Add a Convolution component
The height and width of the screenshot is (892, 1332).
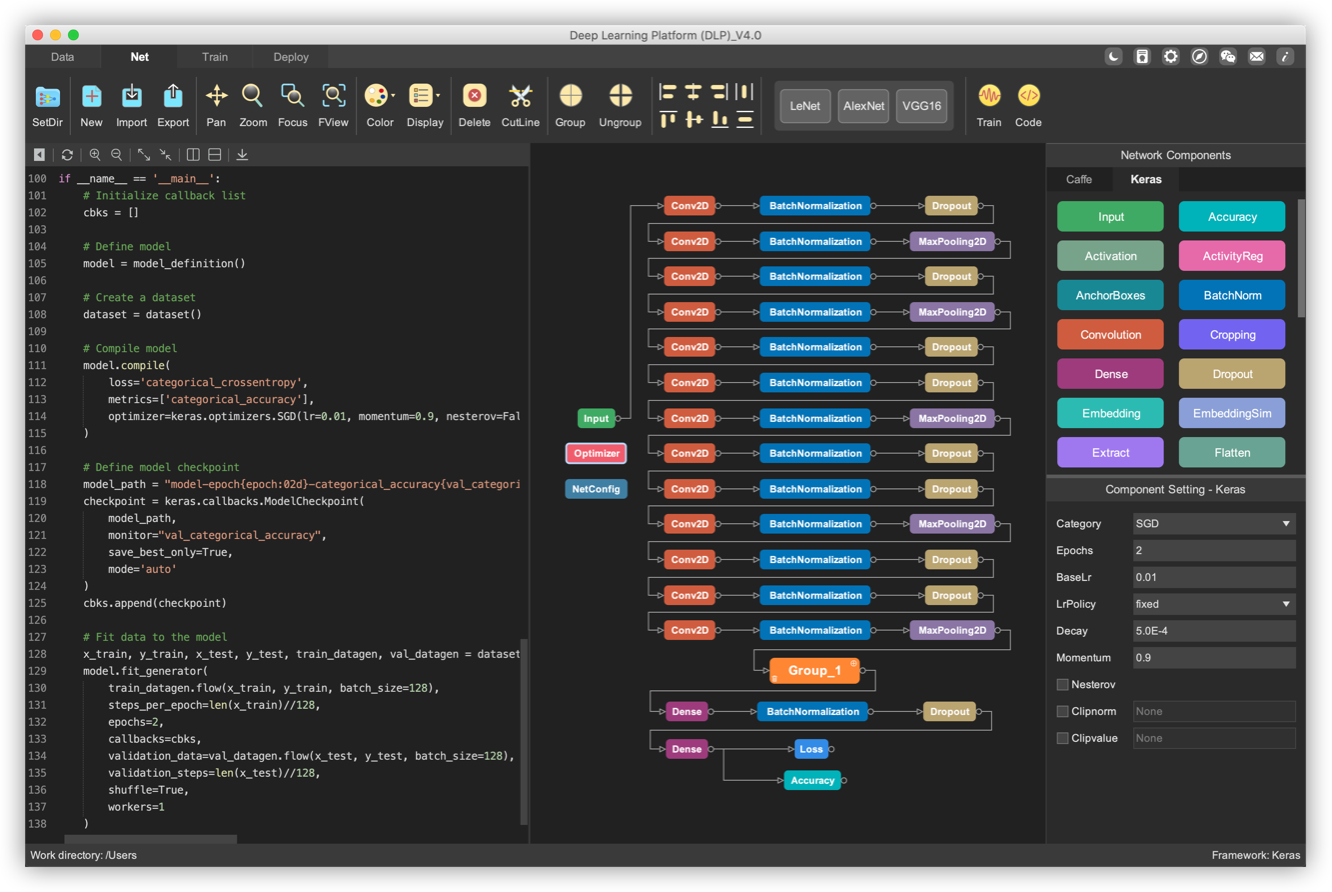tap(1110, 335)
